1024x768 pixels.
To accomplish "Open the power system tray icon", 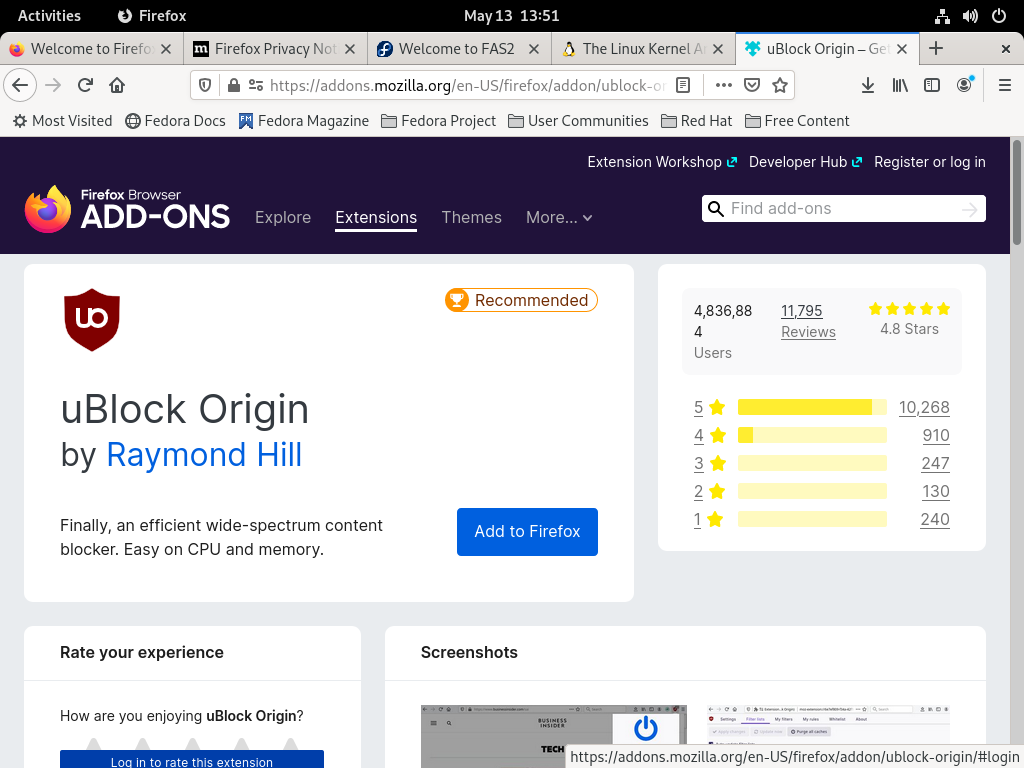I will (999, 16).
